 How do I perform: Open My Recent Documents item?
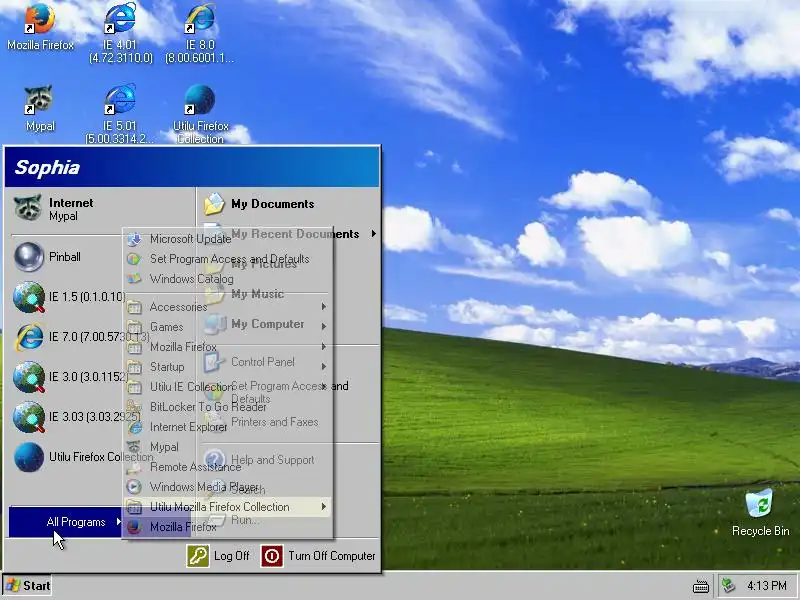coord(288,234)
